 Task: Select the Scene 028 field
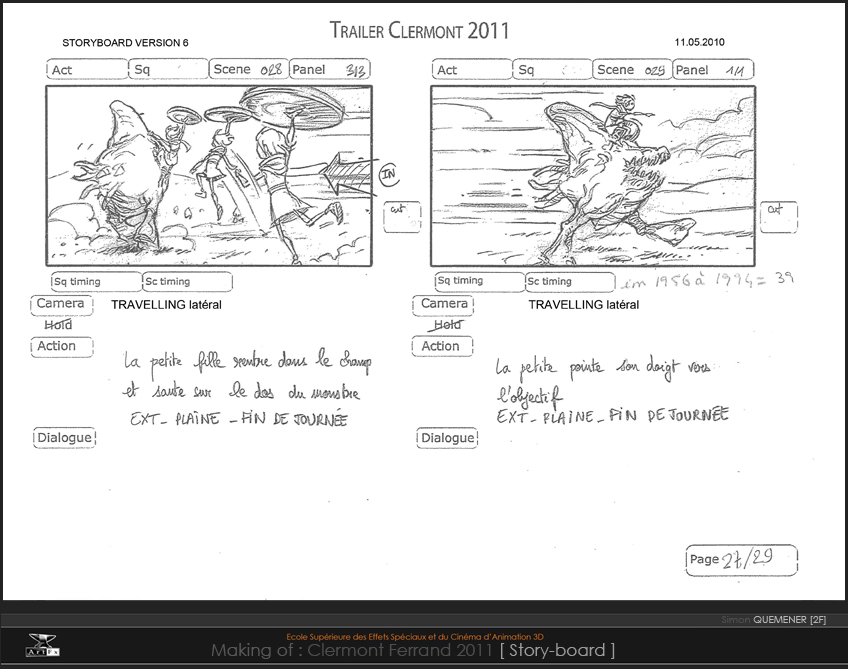(249, 69)
